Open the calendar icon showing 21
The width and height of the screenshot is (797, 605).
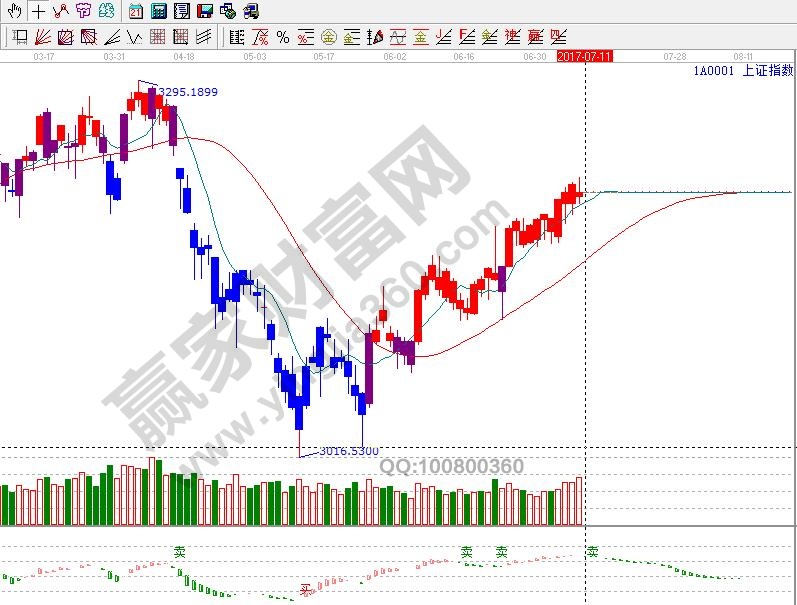tap(136, 12)
